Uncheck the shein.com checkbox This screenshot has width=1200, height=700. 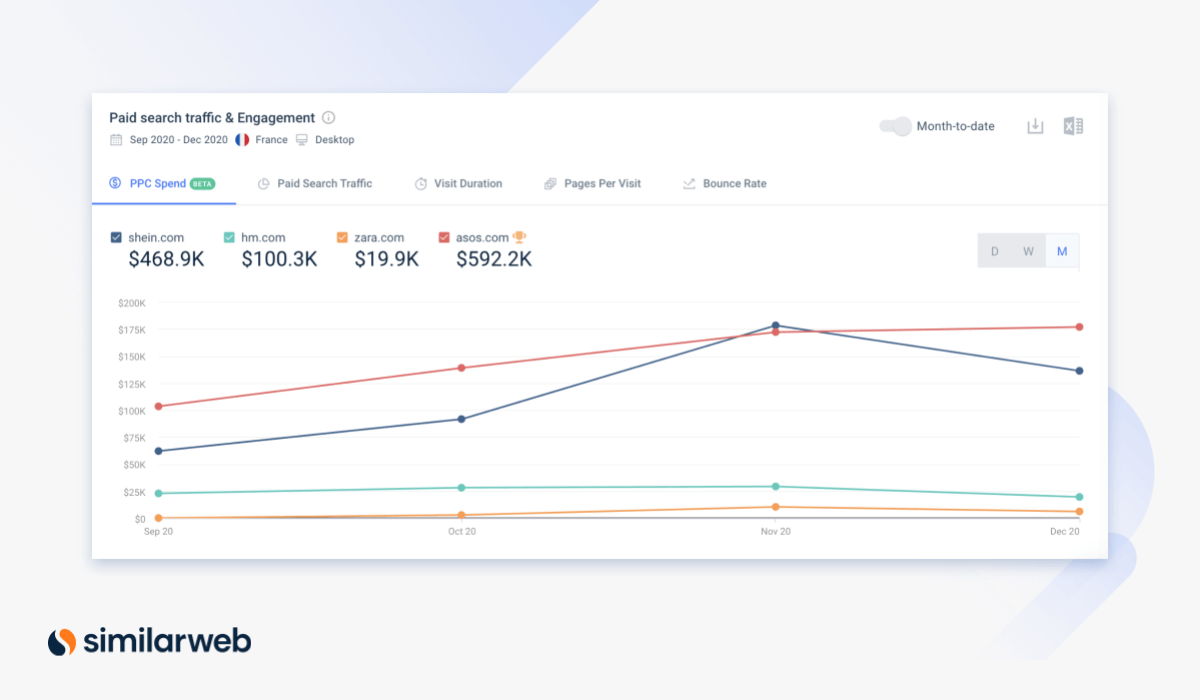(x=116, y=238)
